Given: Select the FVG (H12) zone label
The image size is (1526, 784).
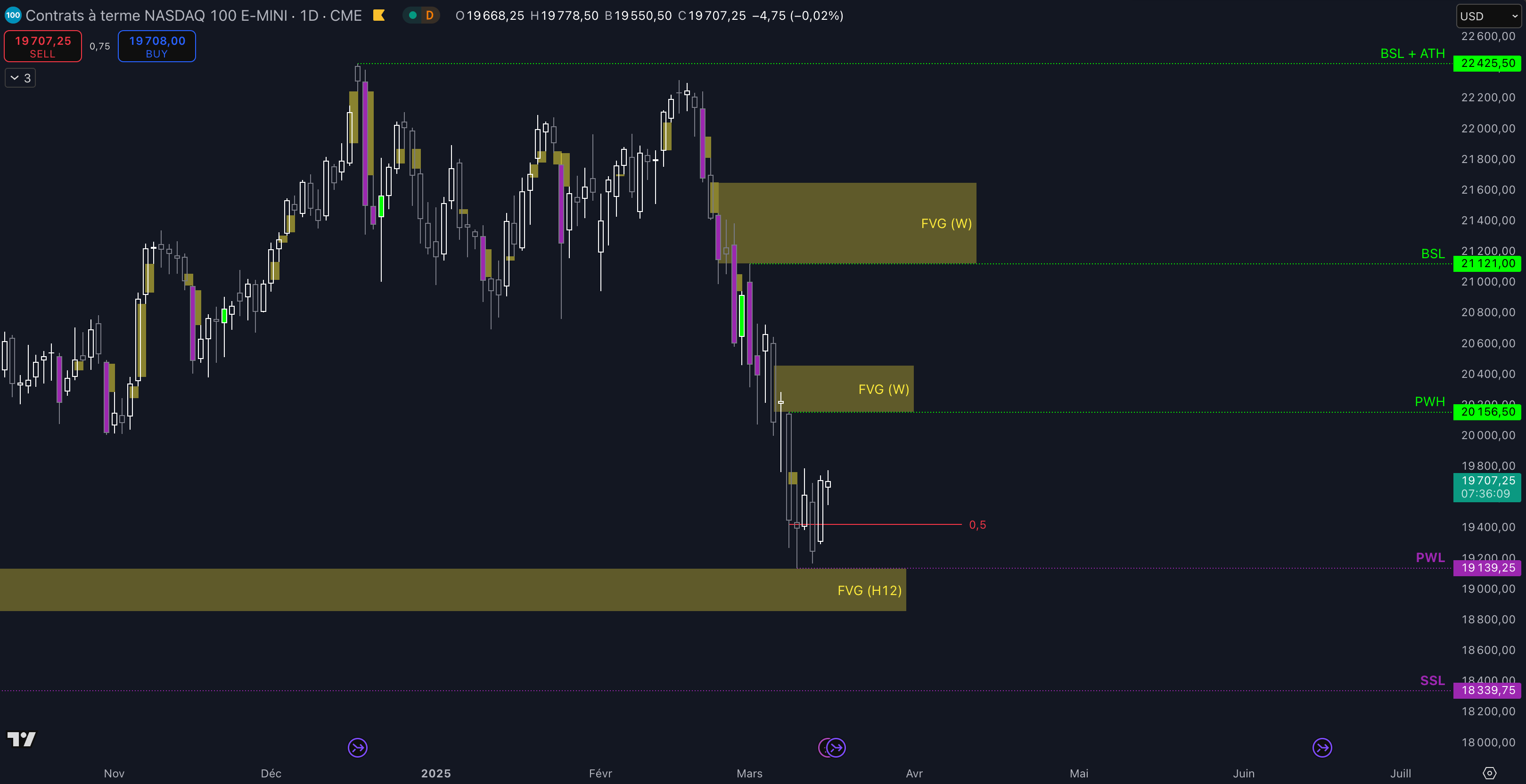Looking at the screenshot, I should pos(869,590).
